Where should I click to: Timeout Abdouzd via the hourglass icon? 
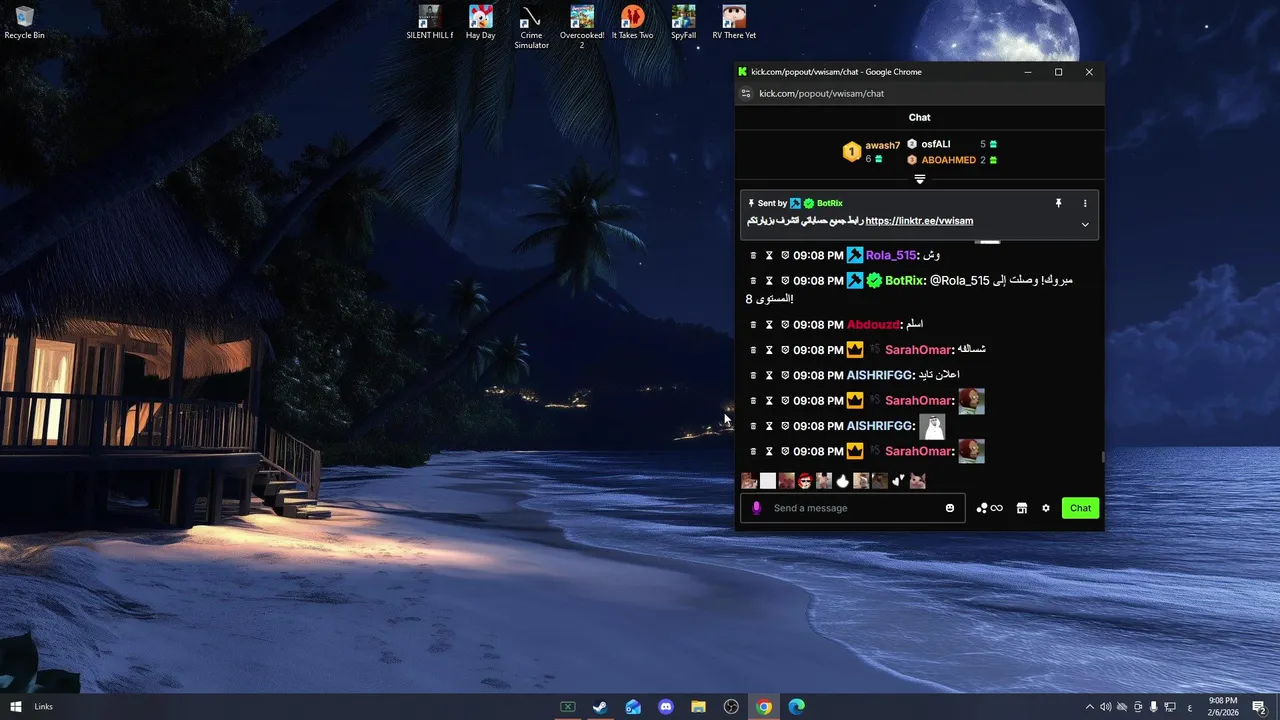click(769, 325)
